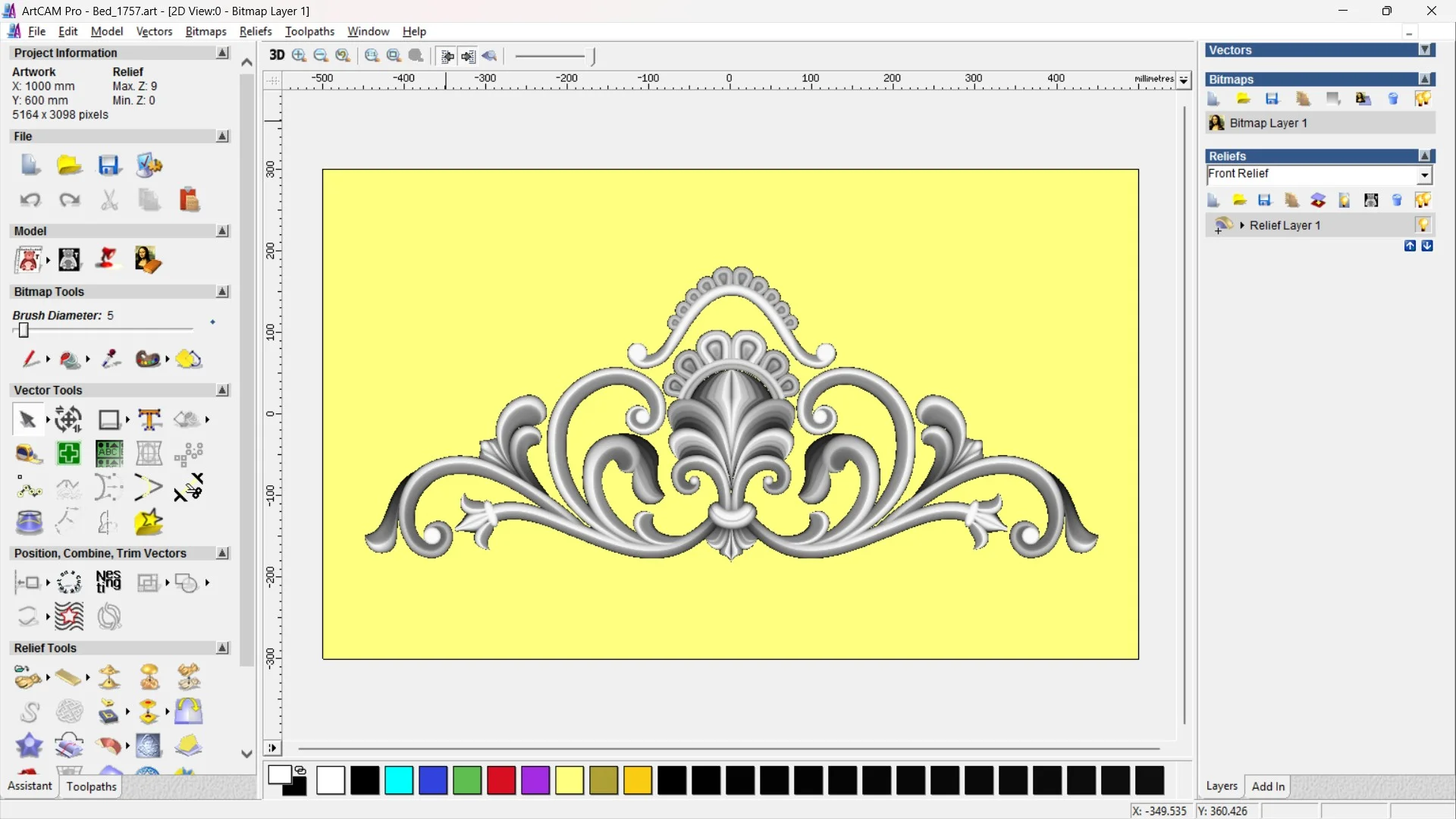Click the Paste clipboard icon
The width and height of the screenshot is (1456, 819).
pyautogui.click(x=189, y=199)
